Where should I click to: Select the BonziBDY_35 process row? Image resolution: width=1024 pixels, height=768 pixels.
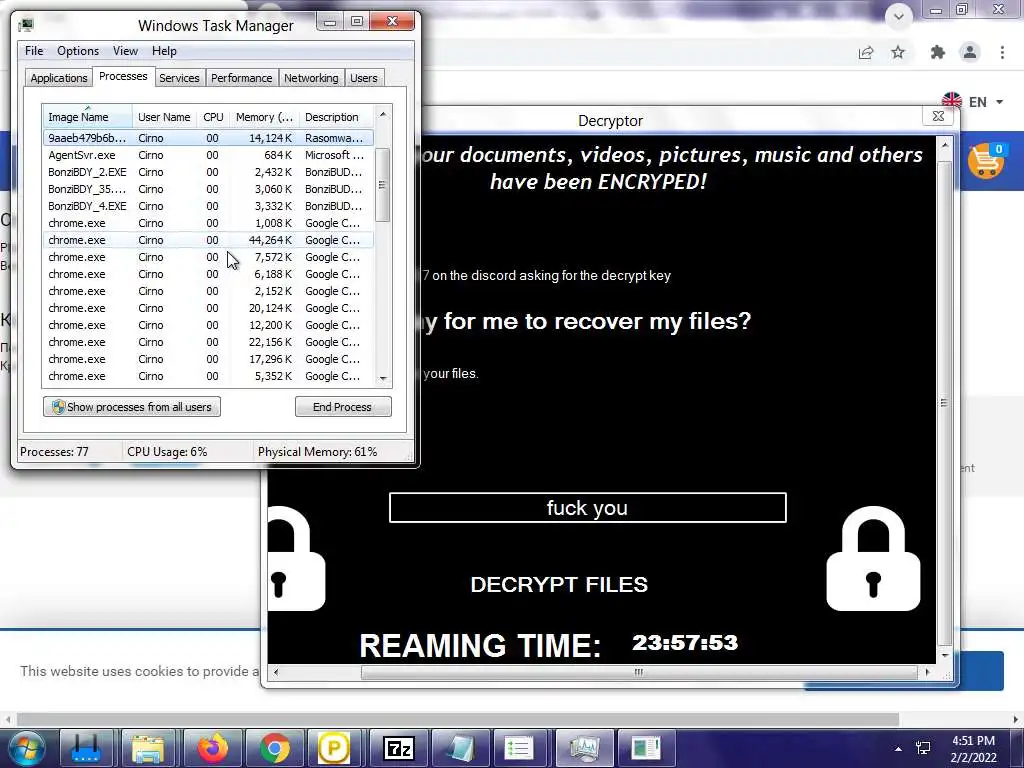(208, 189)
